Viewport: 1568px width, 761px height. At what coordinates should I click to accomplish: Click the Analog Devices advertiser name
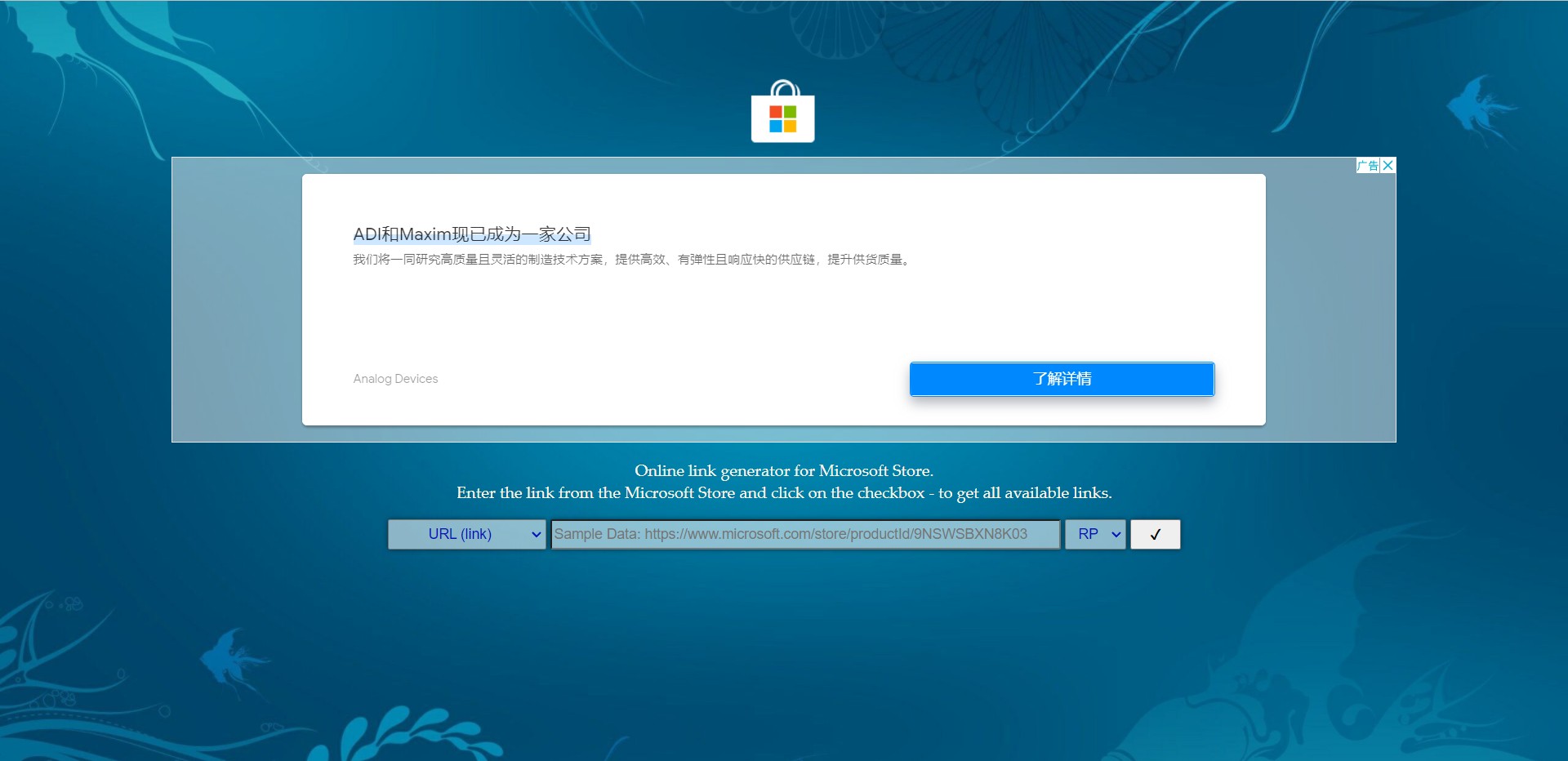point(395,379)
